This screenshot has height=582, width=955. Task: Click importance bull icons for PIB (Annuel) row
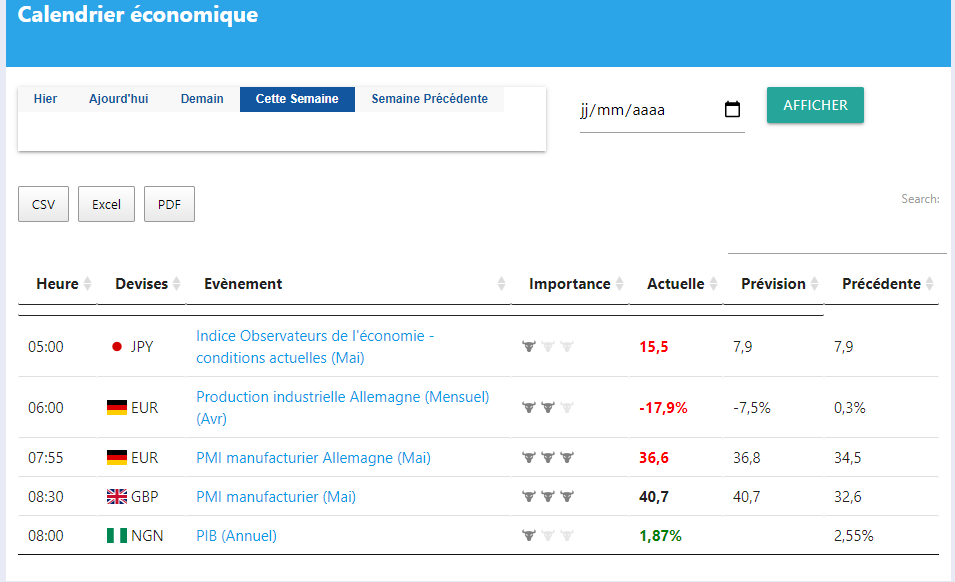[x=548, y=535]
